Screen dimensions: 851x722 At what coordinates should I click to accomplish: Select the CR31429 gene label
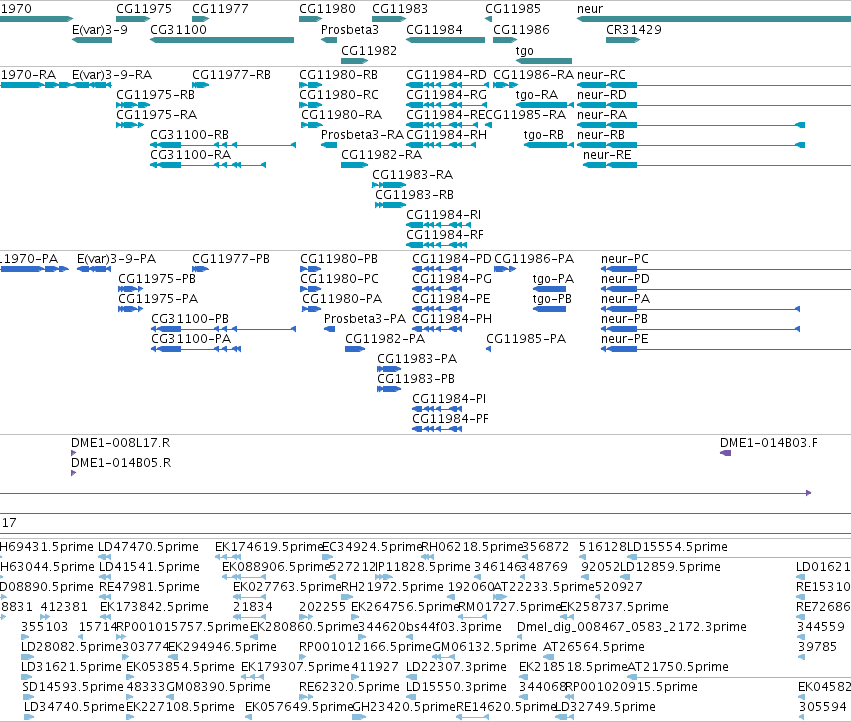coord(634,30)
